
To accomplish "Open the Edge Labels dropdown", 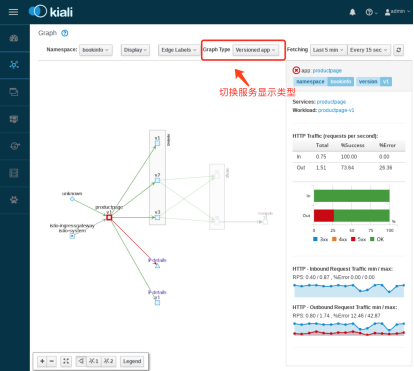I will click(178, 50).
